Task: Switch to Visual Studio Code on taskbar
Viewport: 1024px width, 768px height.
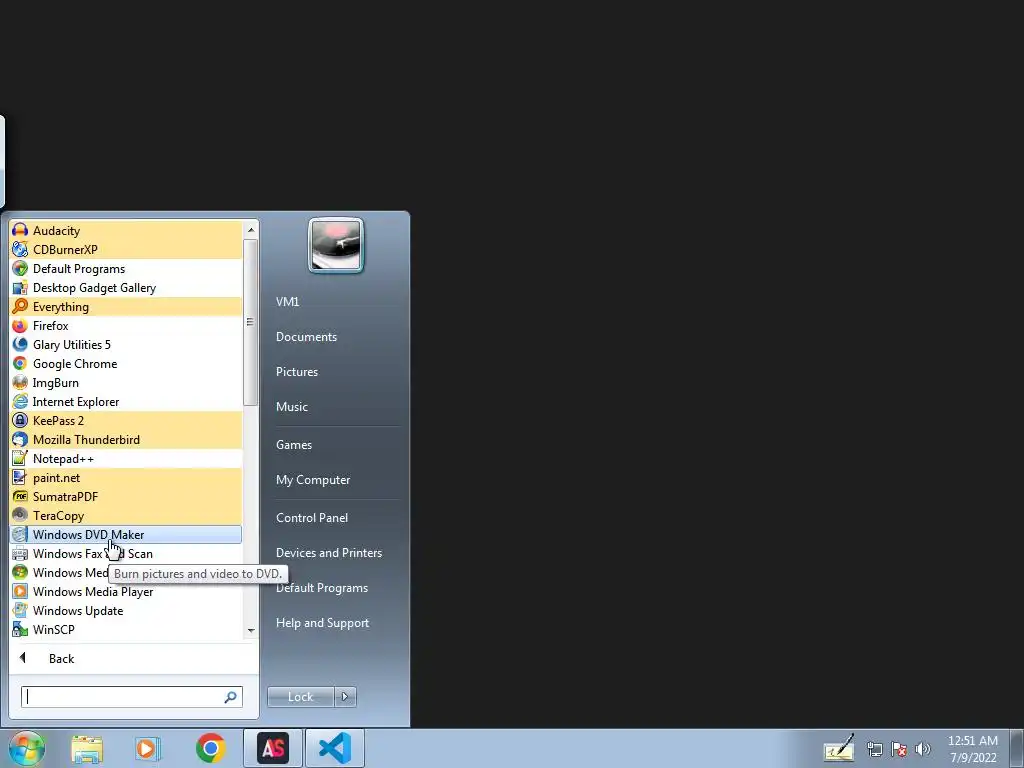Action: click(335, 748)
